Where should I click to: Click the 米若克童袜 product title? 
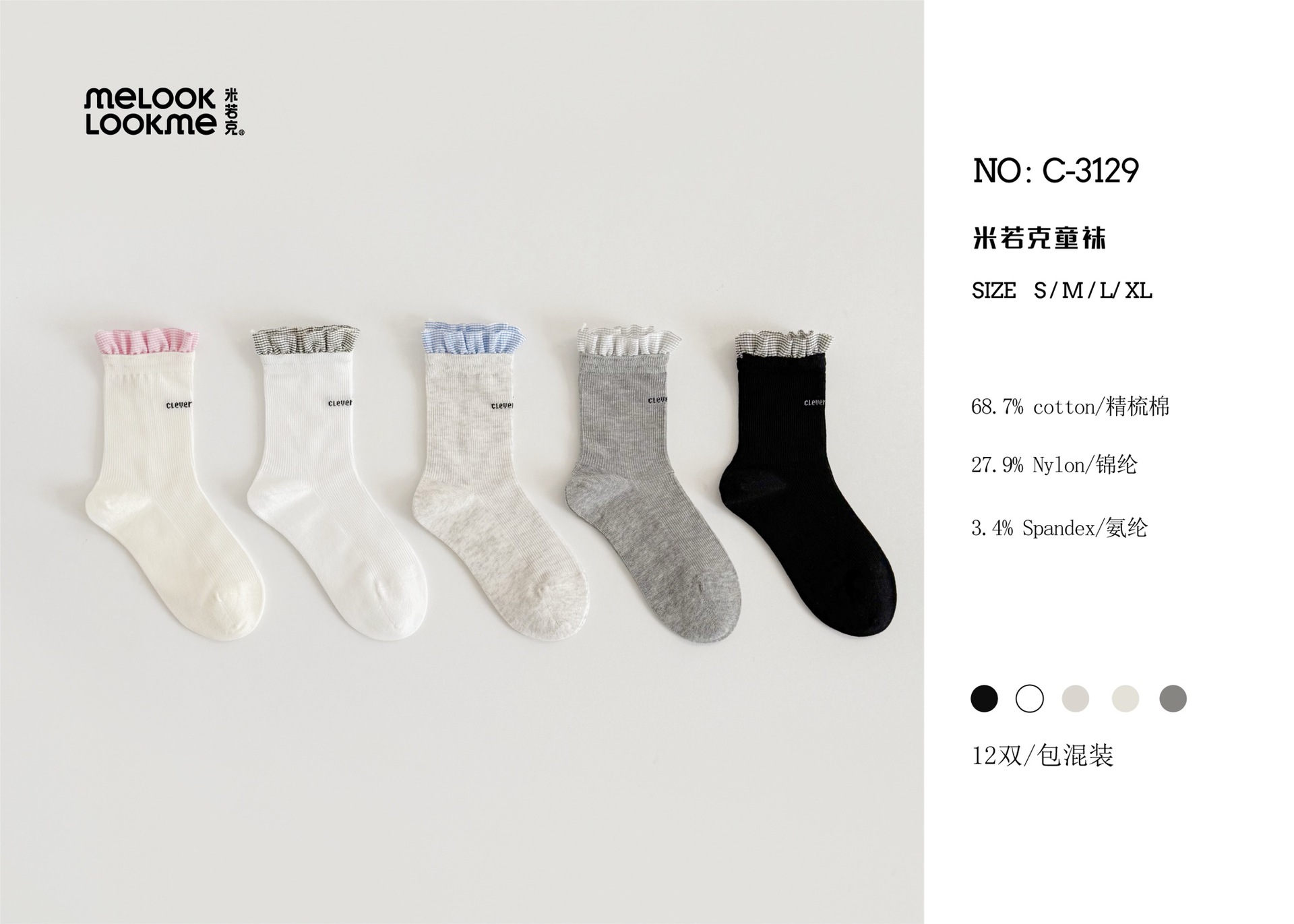click(x=1039, y=239)
